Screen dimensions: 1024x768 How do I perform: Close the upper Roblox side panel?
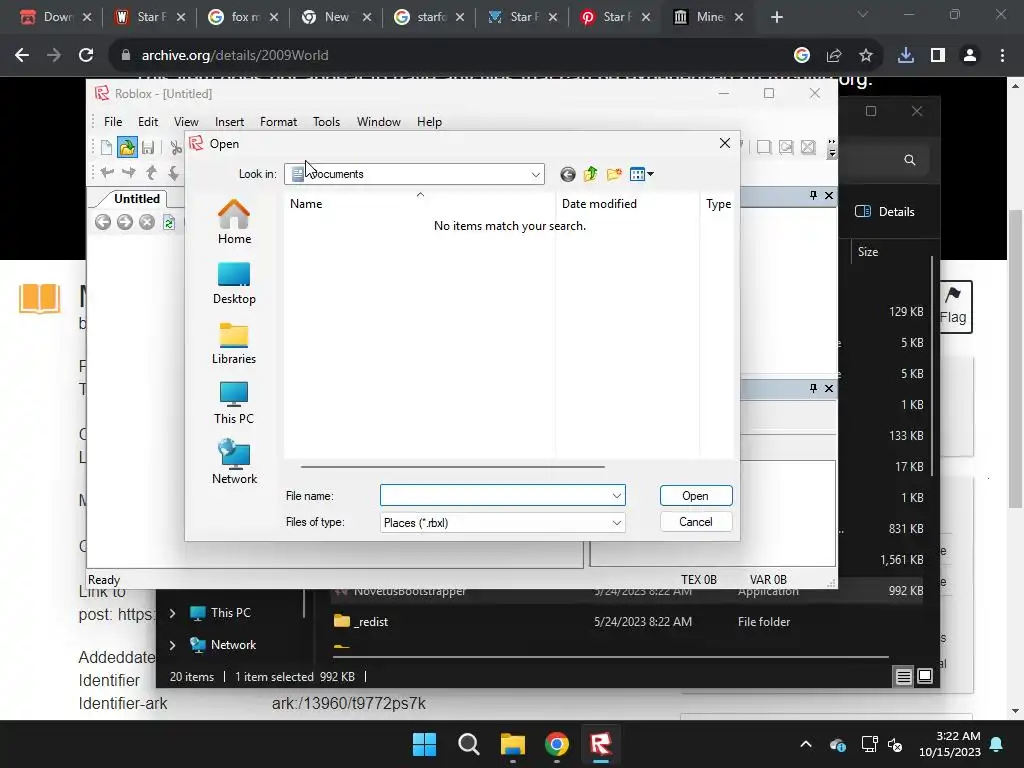click(829, 195)
